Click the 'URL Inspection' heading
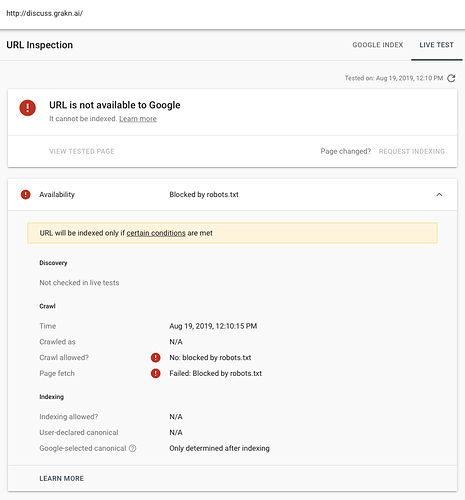Screen dimensions: 465x500 coord(40,45)
